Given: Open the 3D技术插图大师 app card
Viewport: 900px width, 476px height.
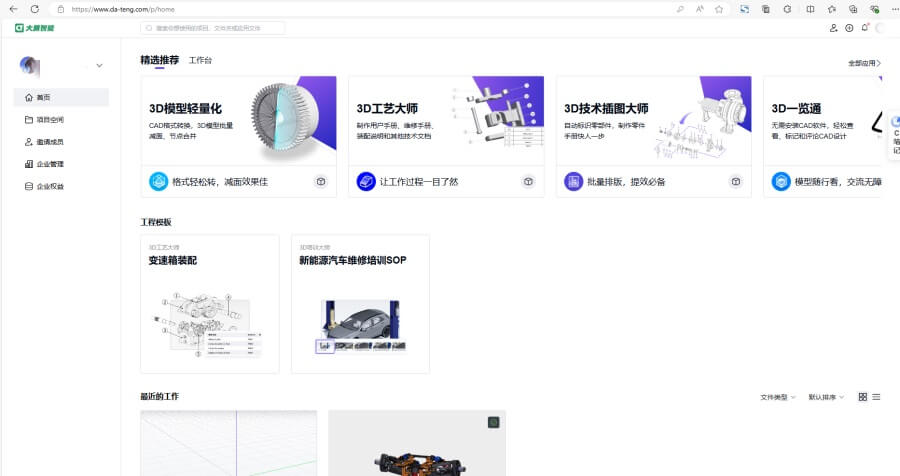Looking at the screenshot, I should click(x=654, y=137).
